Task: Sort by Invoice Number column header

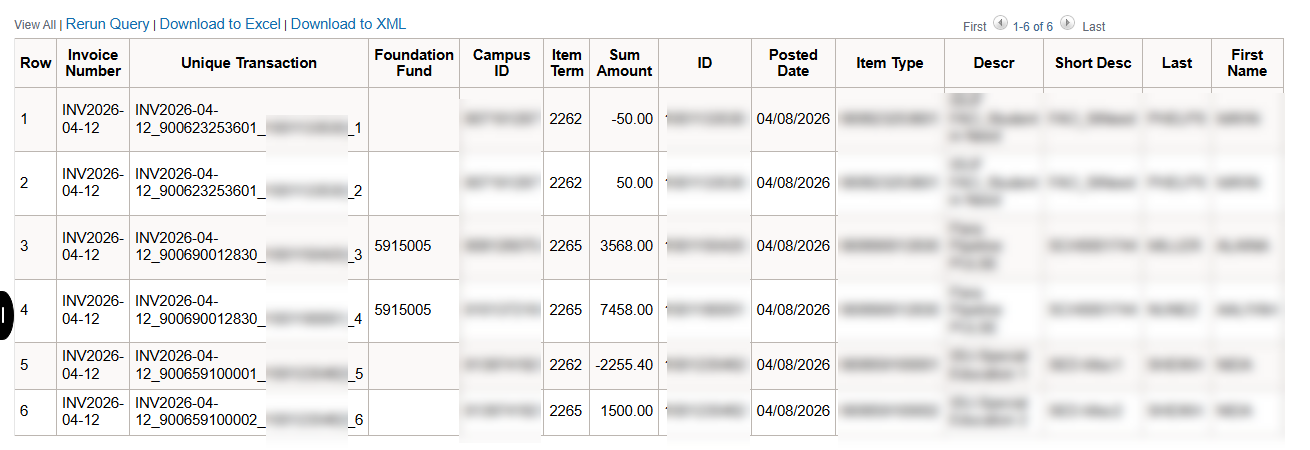Action: pos(93,63)
